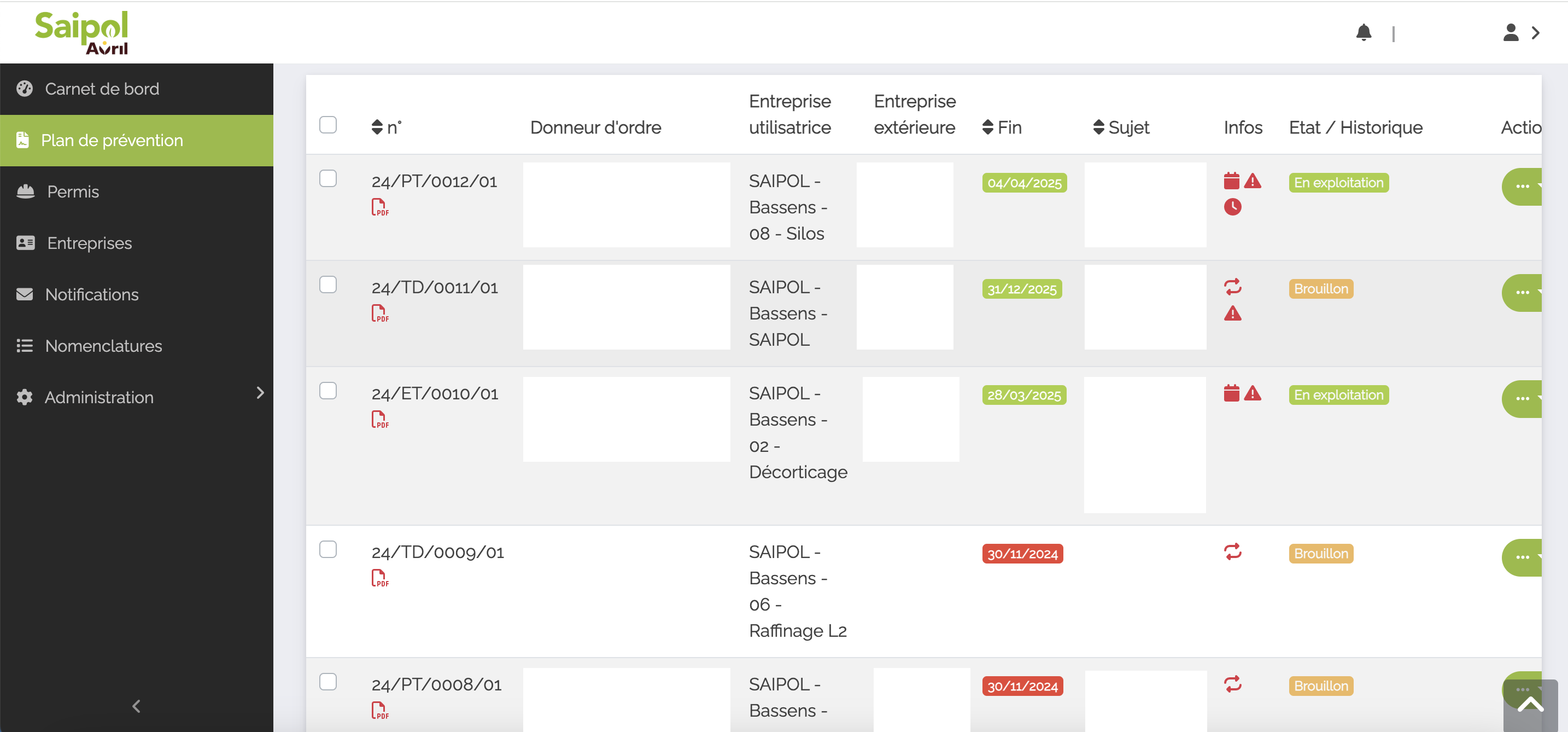This screenshot has width=1568, height=732.
Task: Expand the Administration submenu
Action: point(261,393)
